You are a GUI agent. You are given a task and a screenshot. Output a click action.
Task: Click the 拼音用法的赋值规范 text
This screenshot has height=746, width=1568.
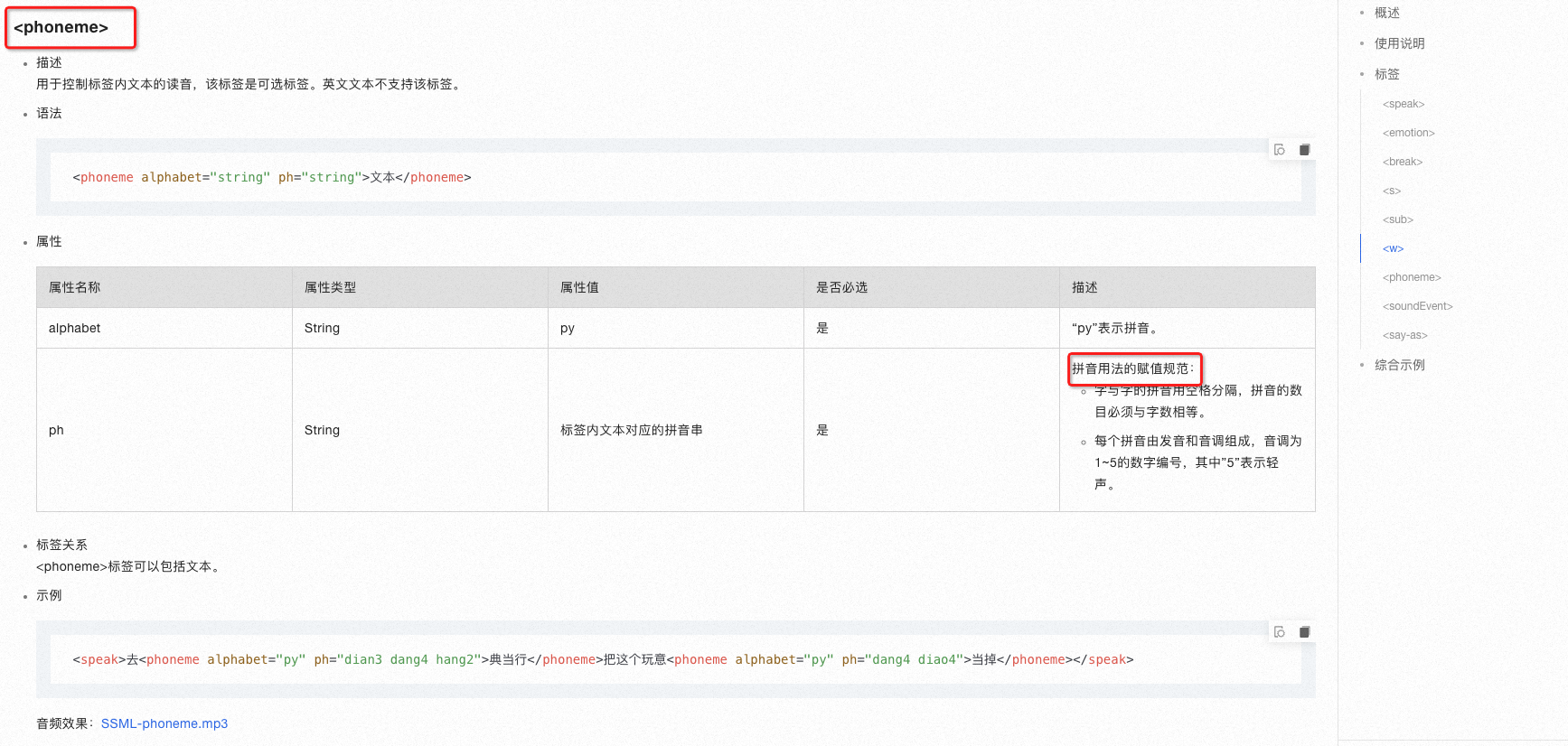[1133, 368]
